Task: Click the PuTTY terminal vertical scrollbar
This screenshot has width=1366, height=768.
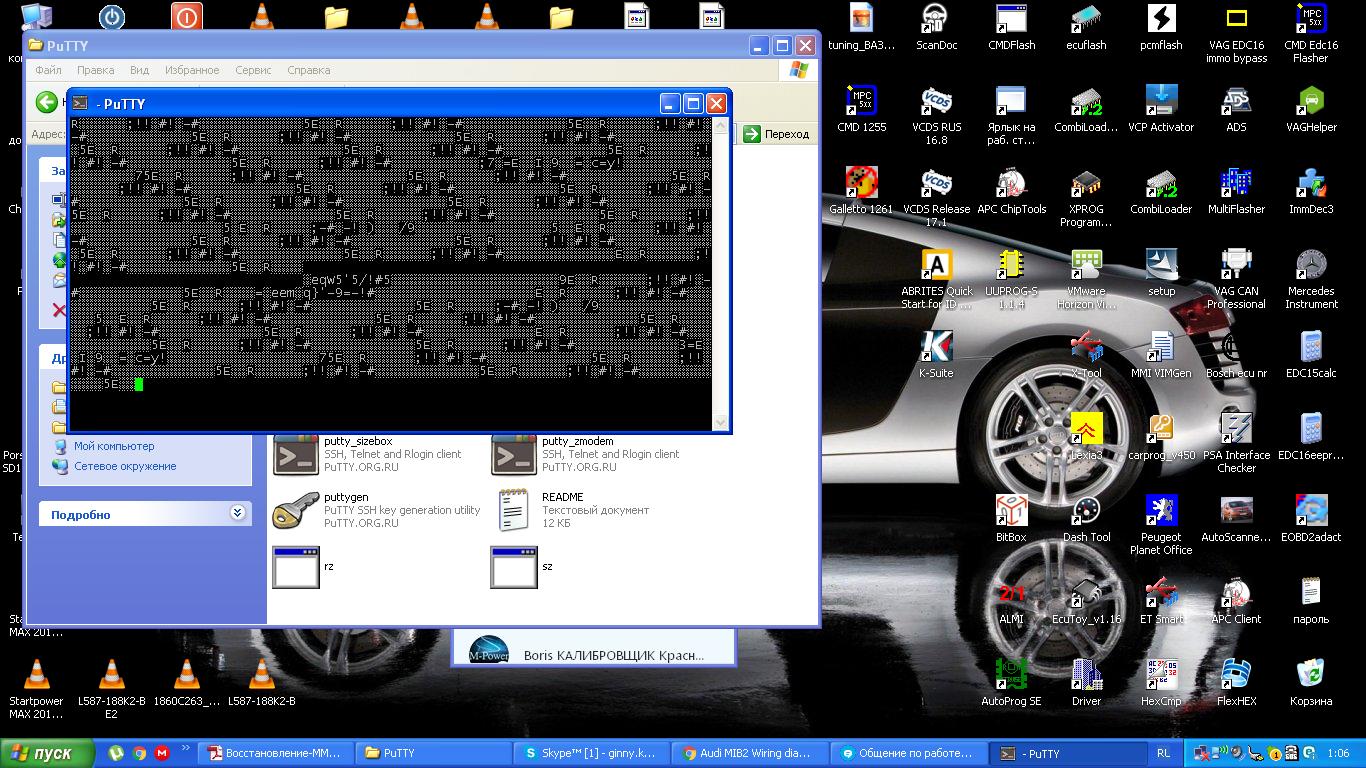Action: 720,270
